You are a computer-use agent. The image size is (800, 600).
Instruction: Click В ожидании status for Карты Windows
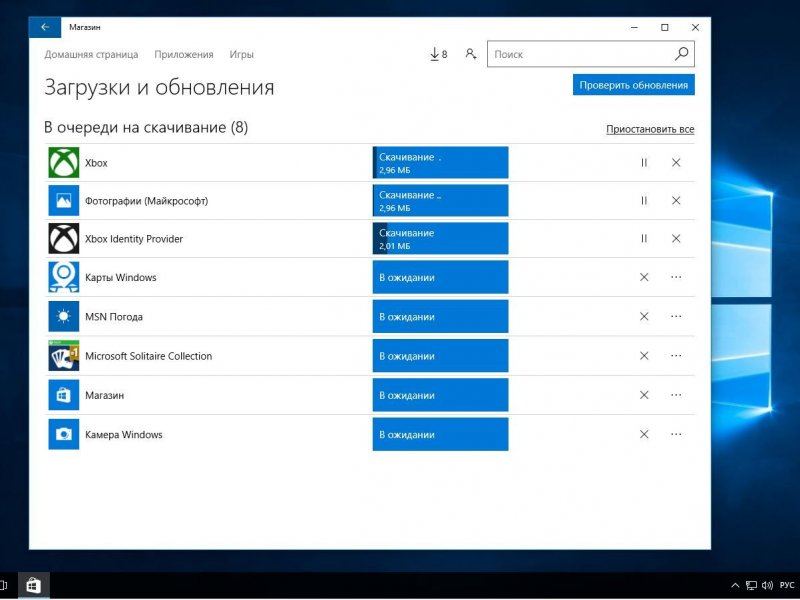(440, 277)
